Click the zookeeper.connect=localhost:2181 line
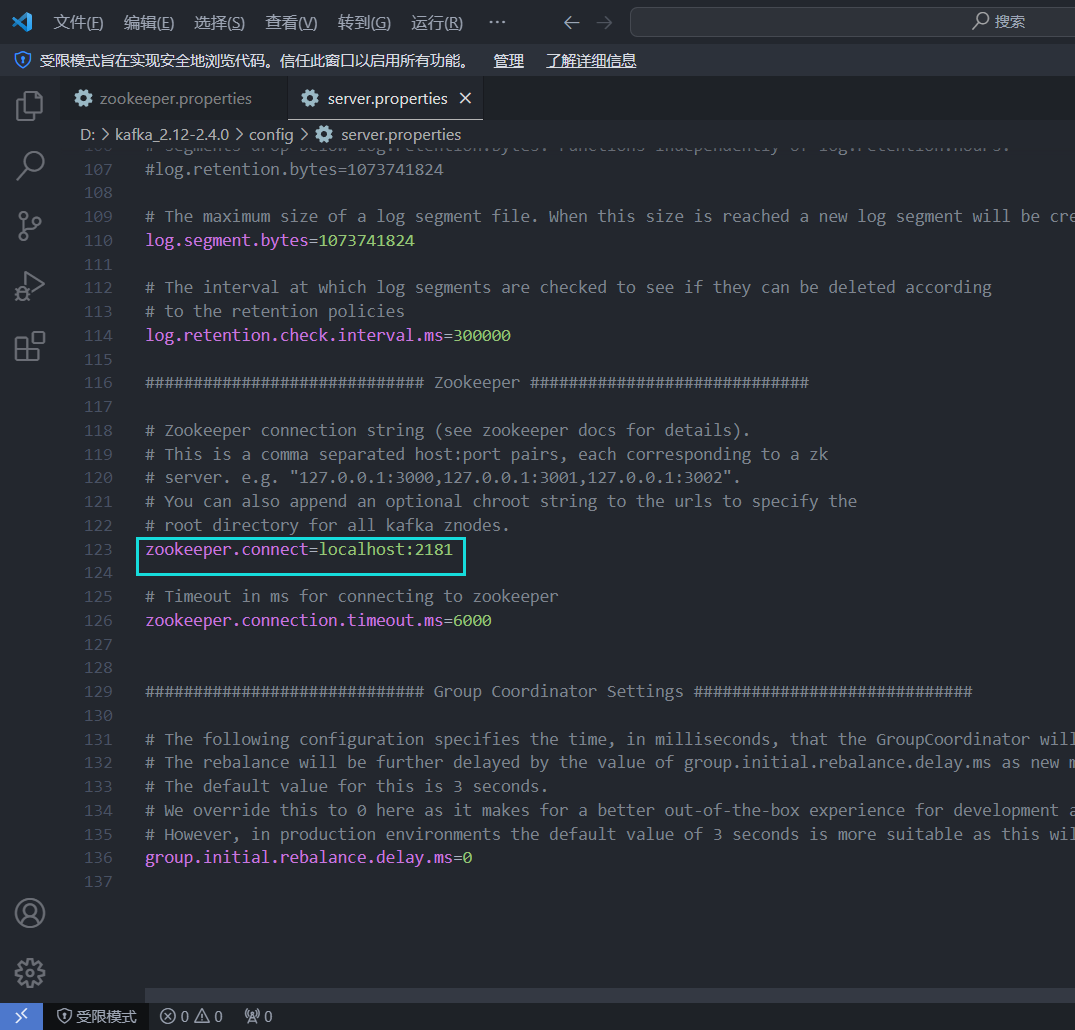The image size is (1075, 1030). click(299, 549)
